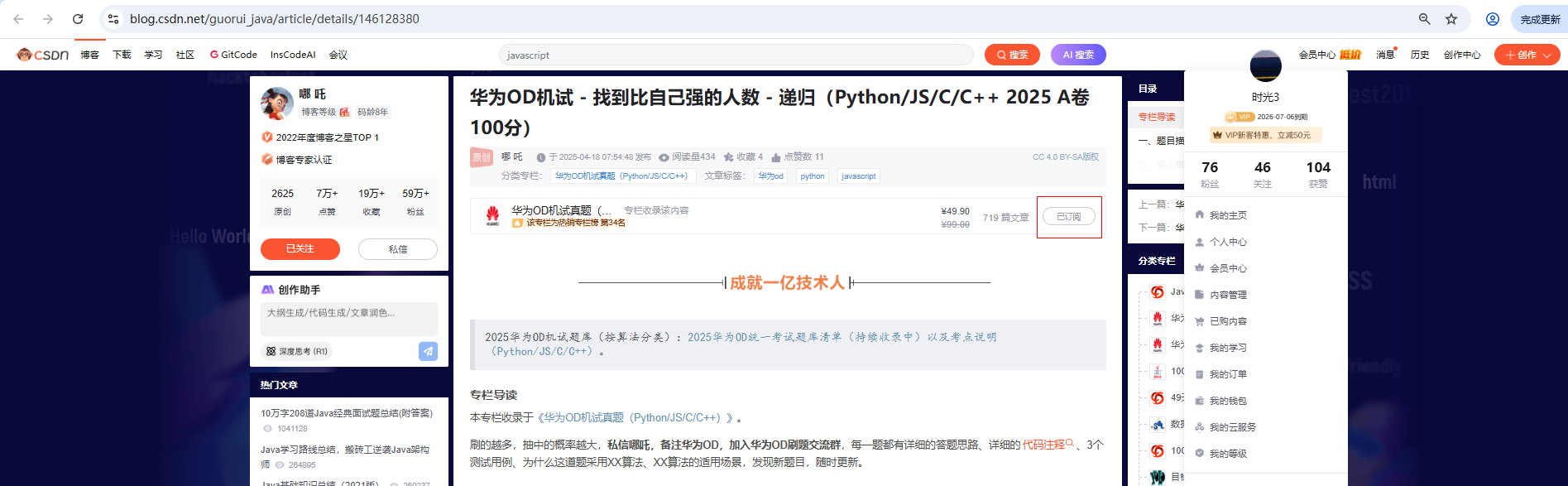1568x486 pixels.
Task: Click the column icon next to '数'
Action: [x=1158, y=425]
